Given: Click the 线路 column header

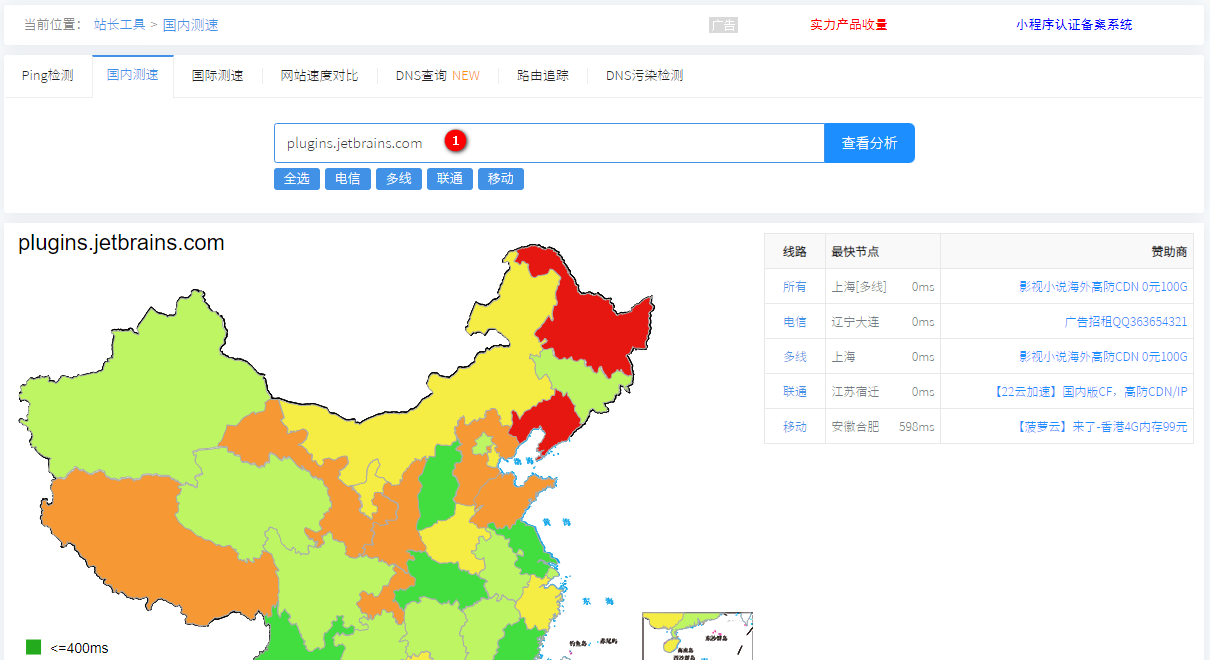Looking at the screenshot, I should click(x=795, y=252).
